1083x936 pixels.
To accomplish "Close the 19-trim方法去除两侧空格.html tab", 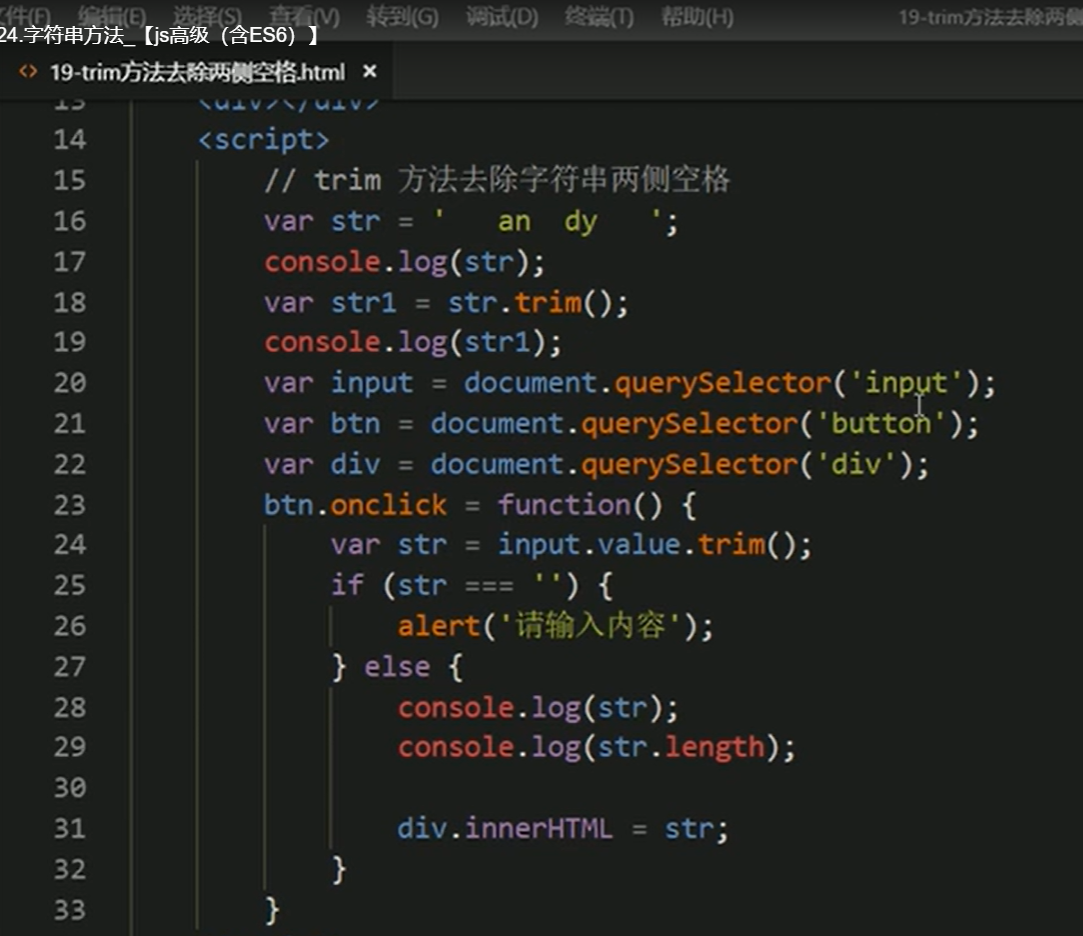I will [369, 72].
